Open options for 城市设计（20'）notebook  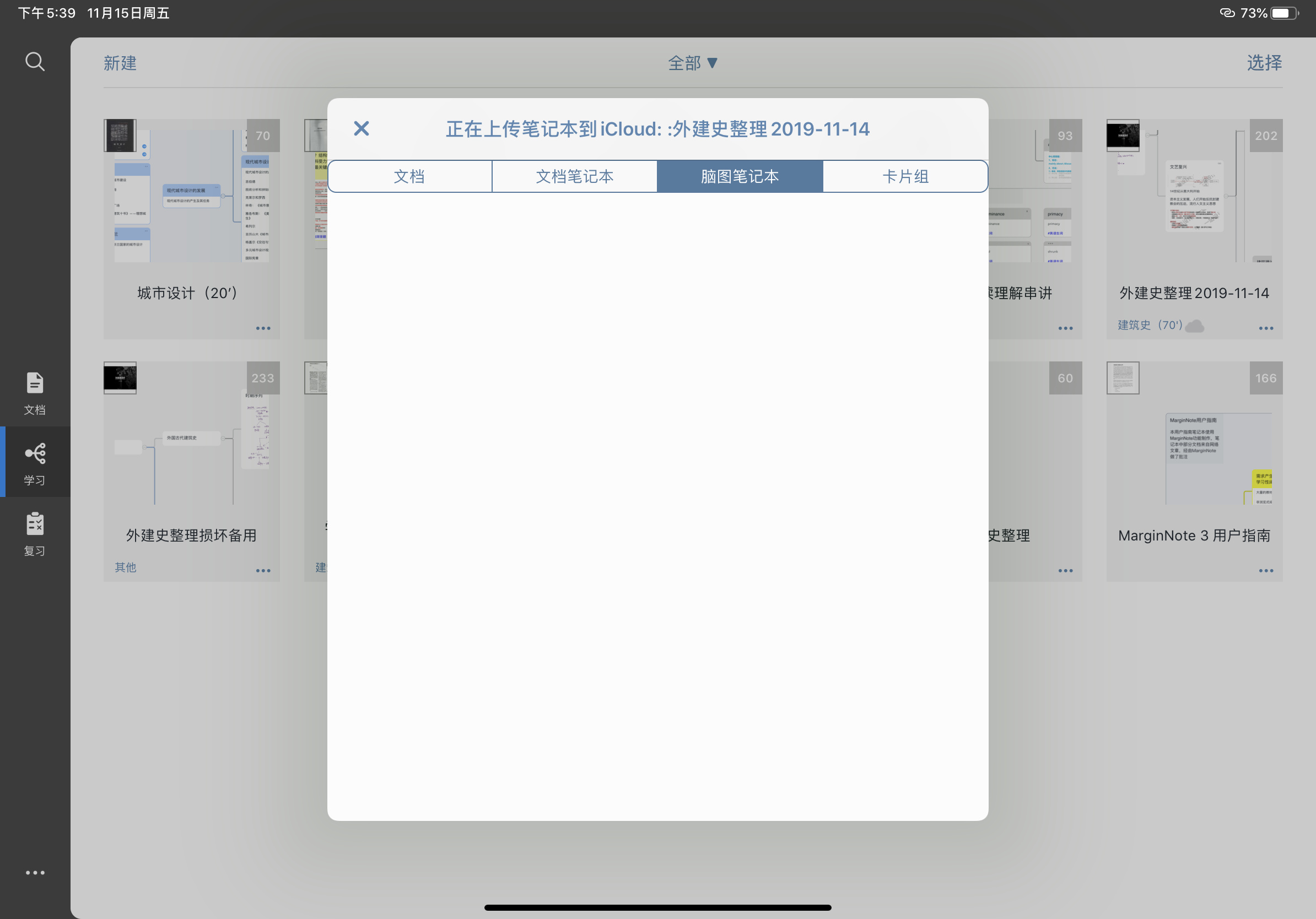(263, 328)
